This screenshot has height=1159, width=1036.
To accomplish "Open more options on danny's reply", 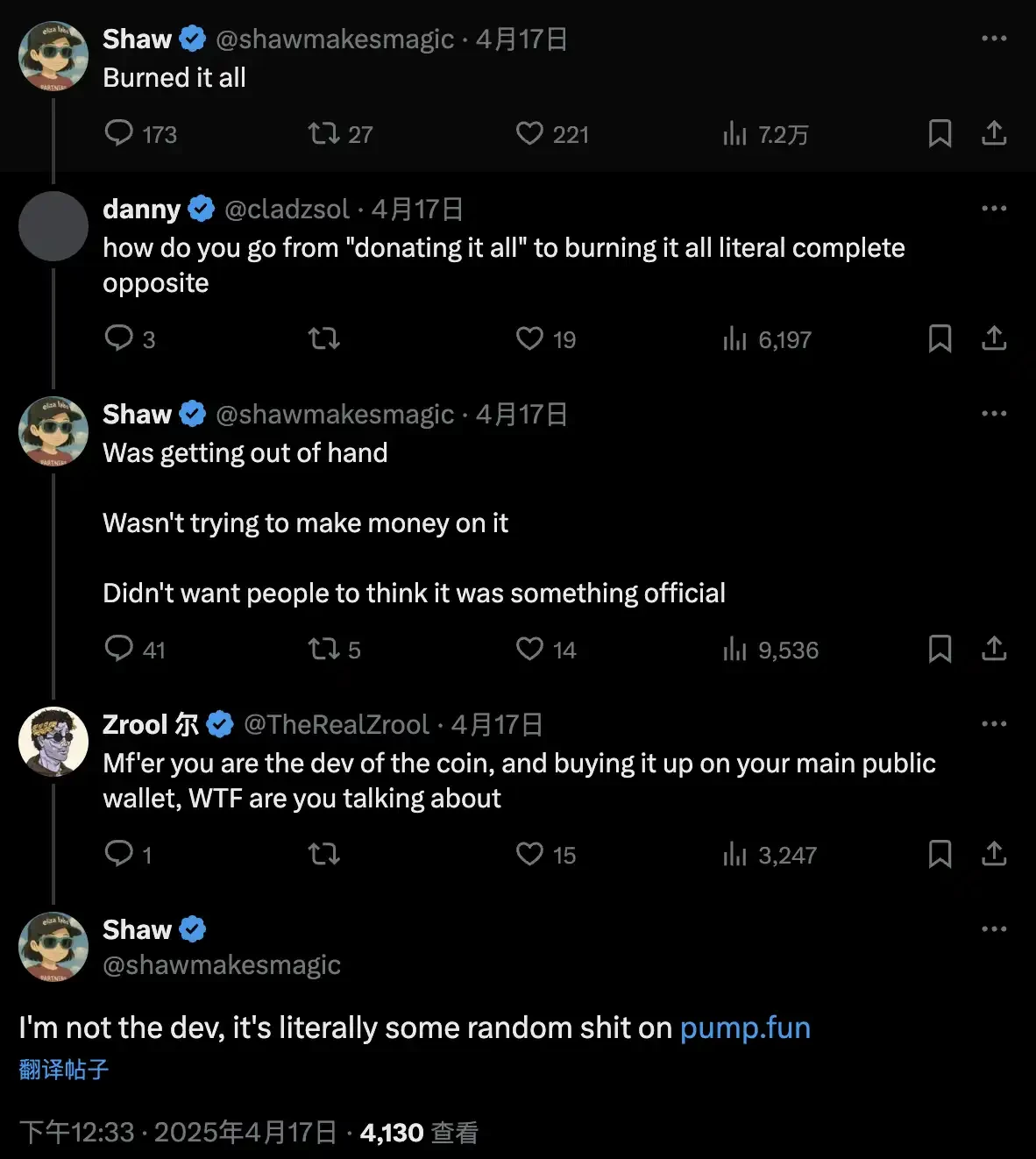I will pyautogui.click(x=994, y=209).
